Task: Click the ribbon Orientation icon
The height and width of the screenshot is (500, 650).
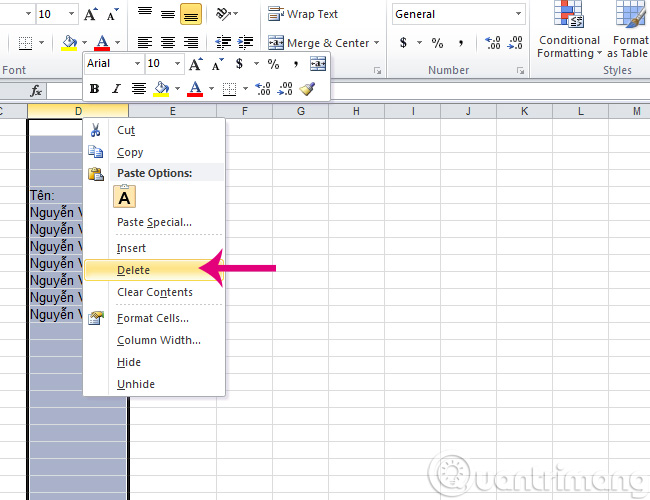Action: pos(223,14)
